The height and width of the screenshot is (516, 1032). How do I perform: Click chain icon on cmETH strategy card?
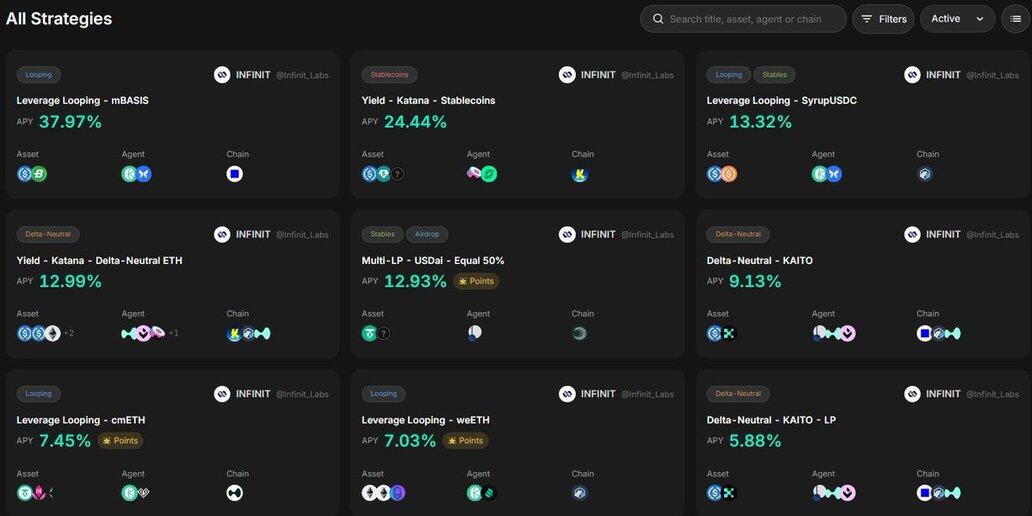click(235, 493)
